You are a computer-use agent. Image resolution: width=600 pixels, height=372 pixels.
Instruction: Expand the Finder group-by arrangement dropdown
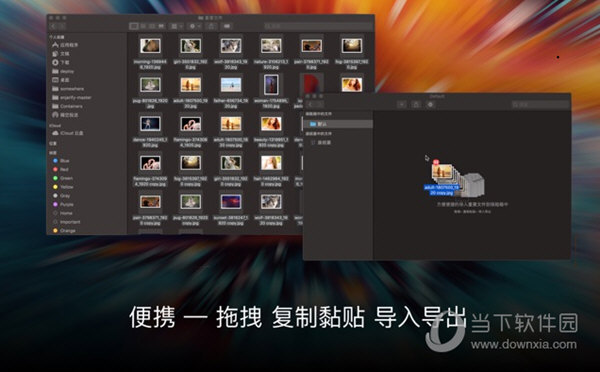176,26
